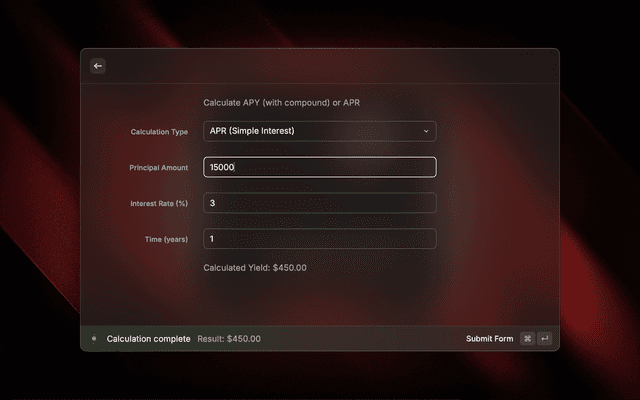The width and height of the screenshot is (640, 400).
Task: Click into the Interest Rate (%) input
Action: tap(319, 203)
